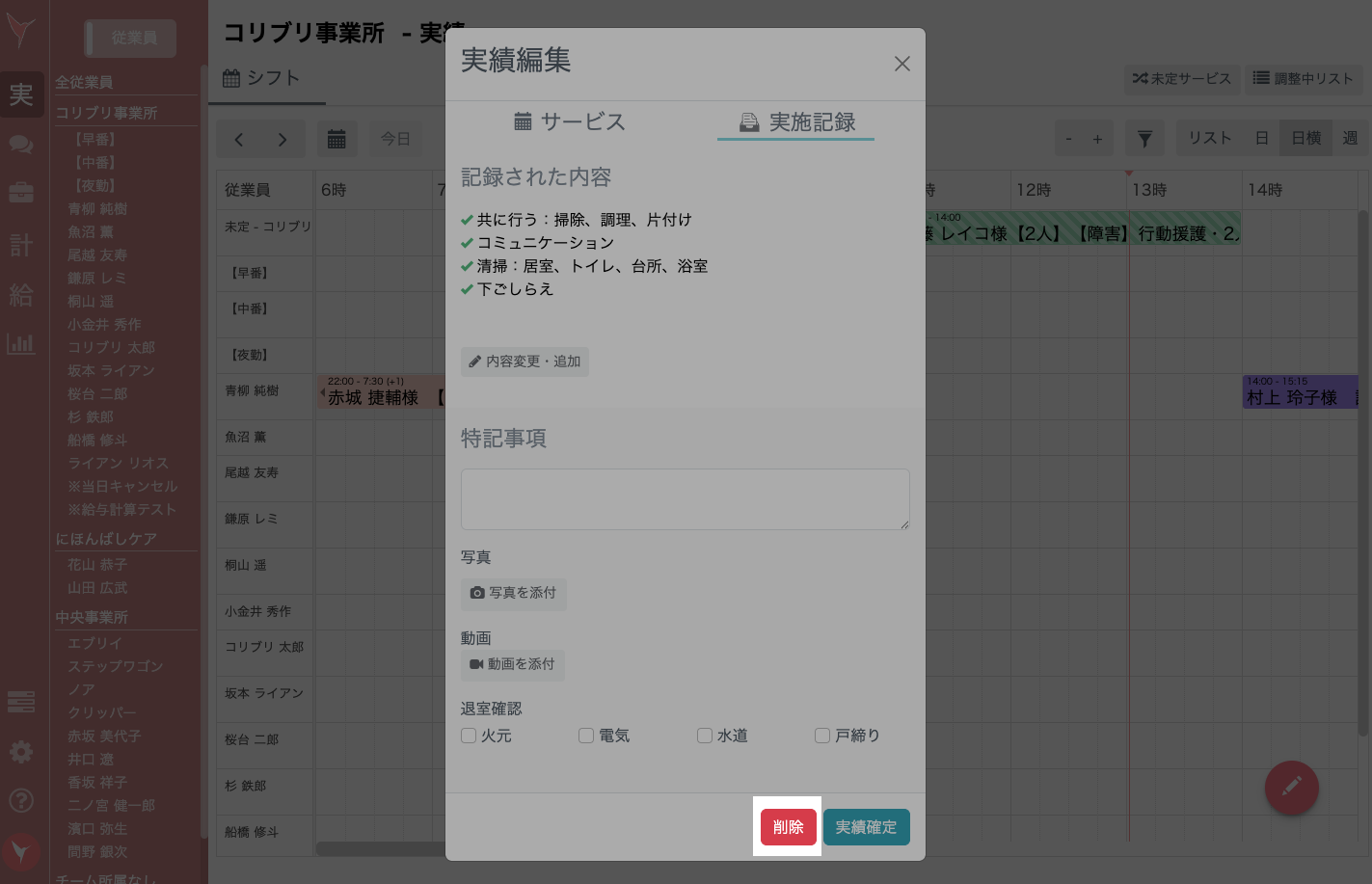
Task: Select the briefcase icon in left sidebar
Action: point(21,193)
